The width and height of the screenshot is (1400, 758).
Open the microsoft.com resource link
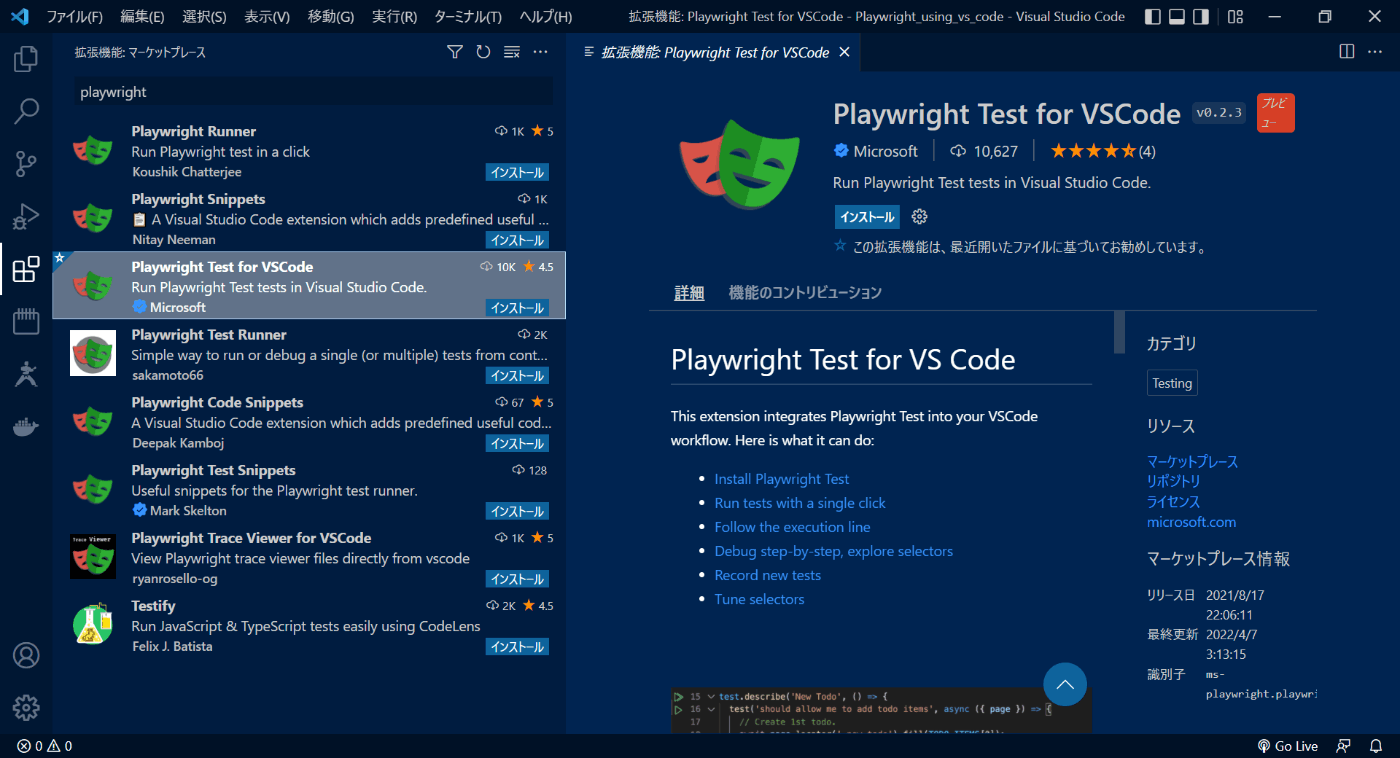[x=1191, y=522]
